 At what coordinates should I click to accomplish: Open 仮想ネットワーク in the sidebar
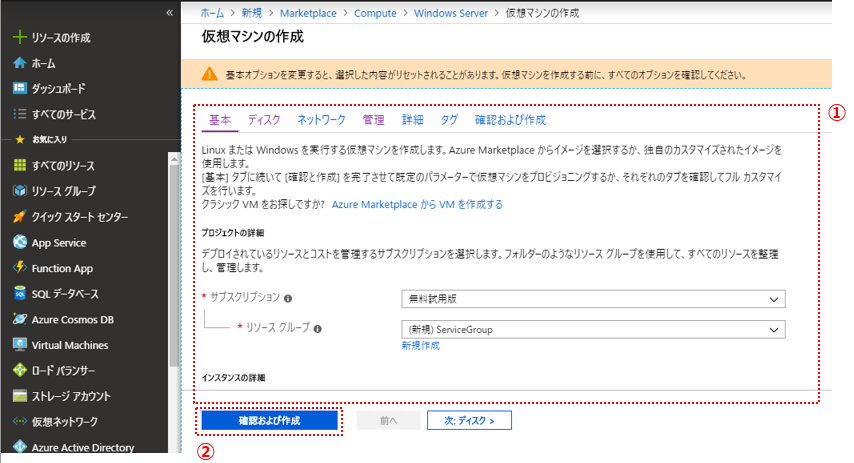coord(65,422)
